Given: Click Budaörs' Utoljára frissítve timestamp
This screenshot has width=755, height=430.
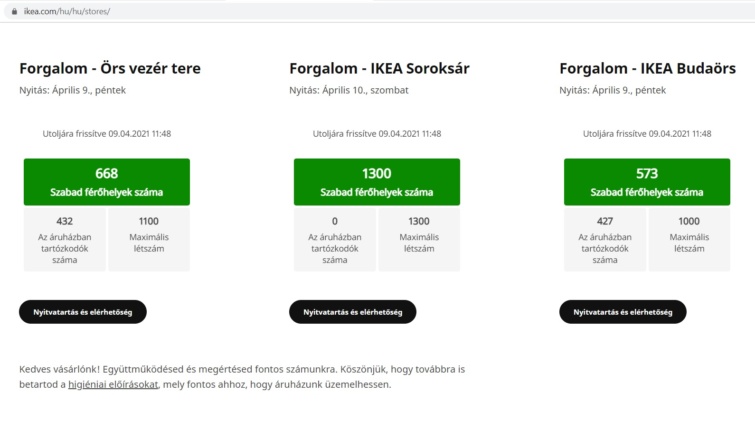Looking at the screenshot, I should tap(647, 133).
